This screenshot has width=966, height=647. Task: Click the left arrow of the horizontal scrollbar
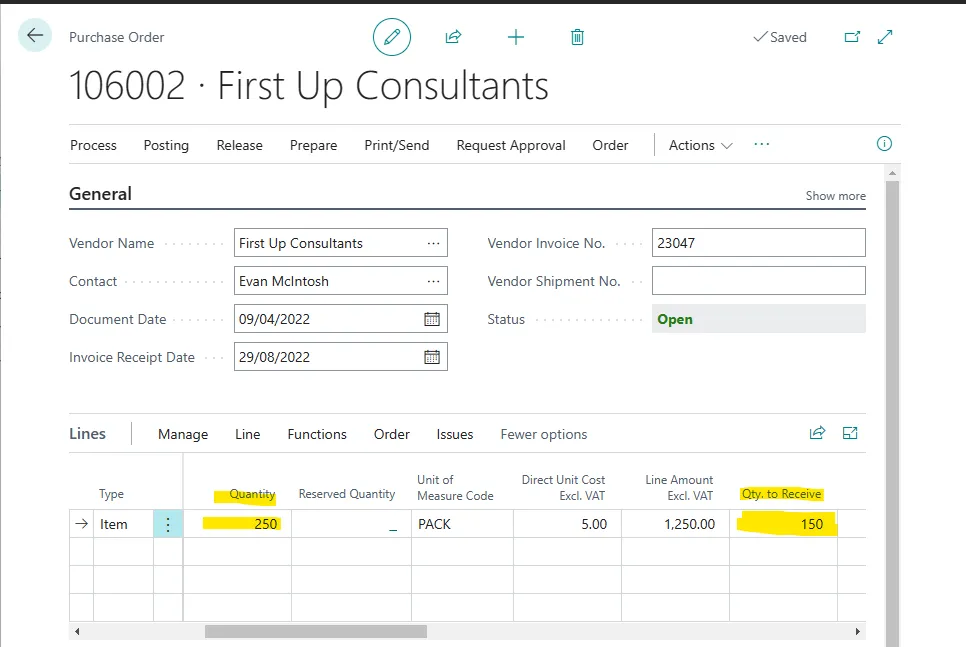coord(76,632)
